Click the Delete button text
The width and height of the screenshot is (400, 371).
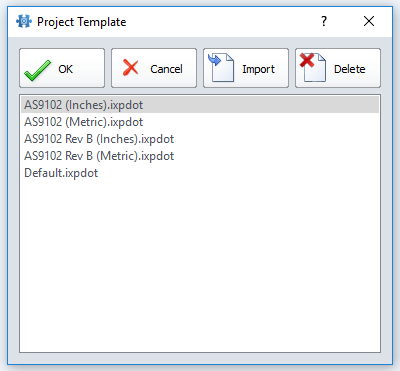(x=350, y=69)
